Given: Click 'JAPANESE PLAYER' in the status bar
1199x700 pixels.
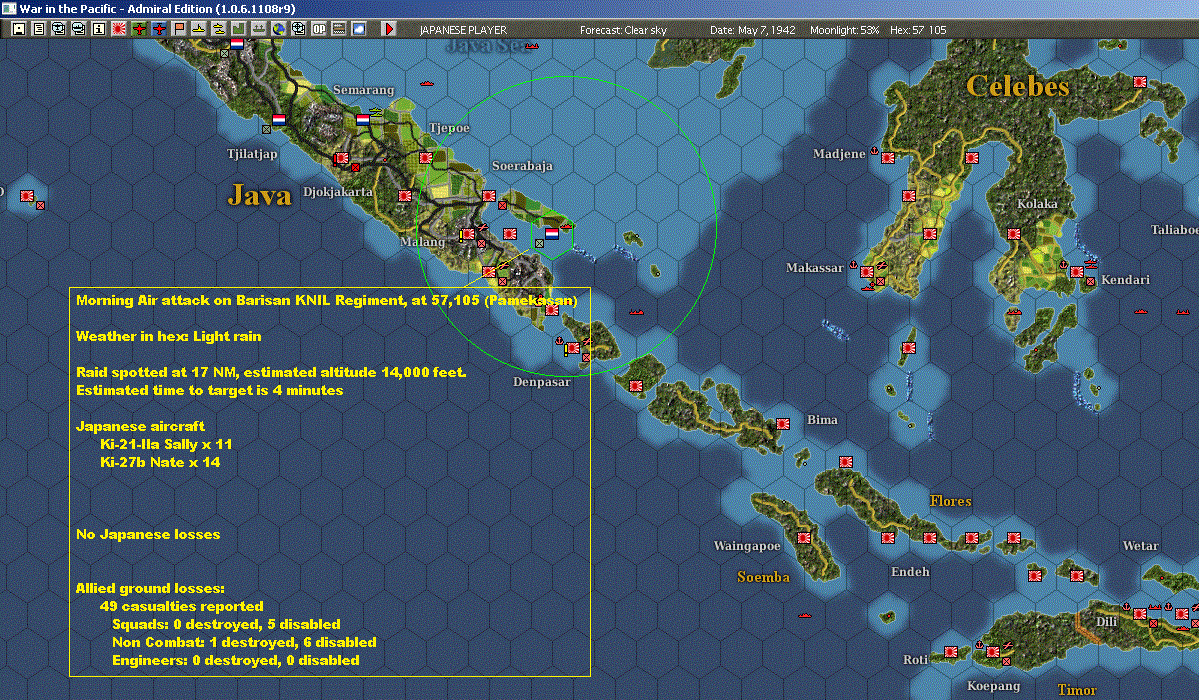Looking at the screenshot, I should (x=463, y=30).
